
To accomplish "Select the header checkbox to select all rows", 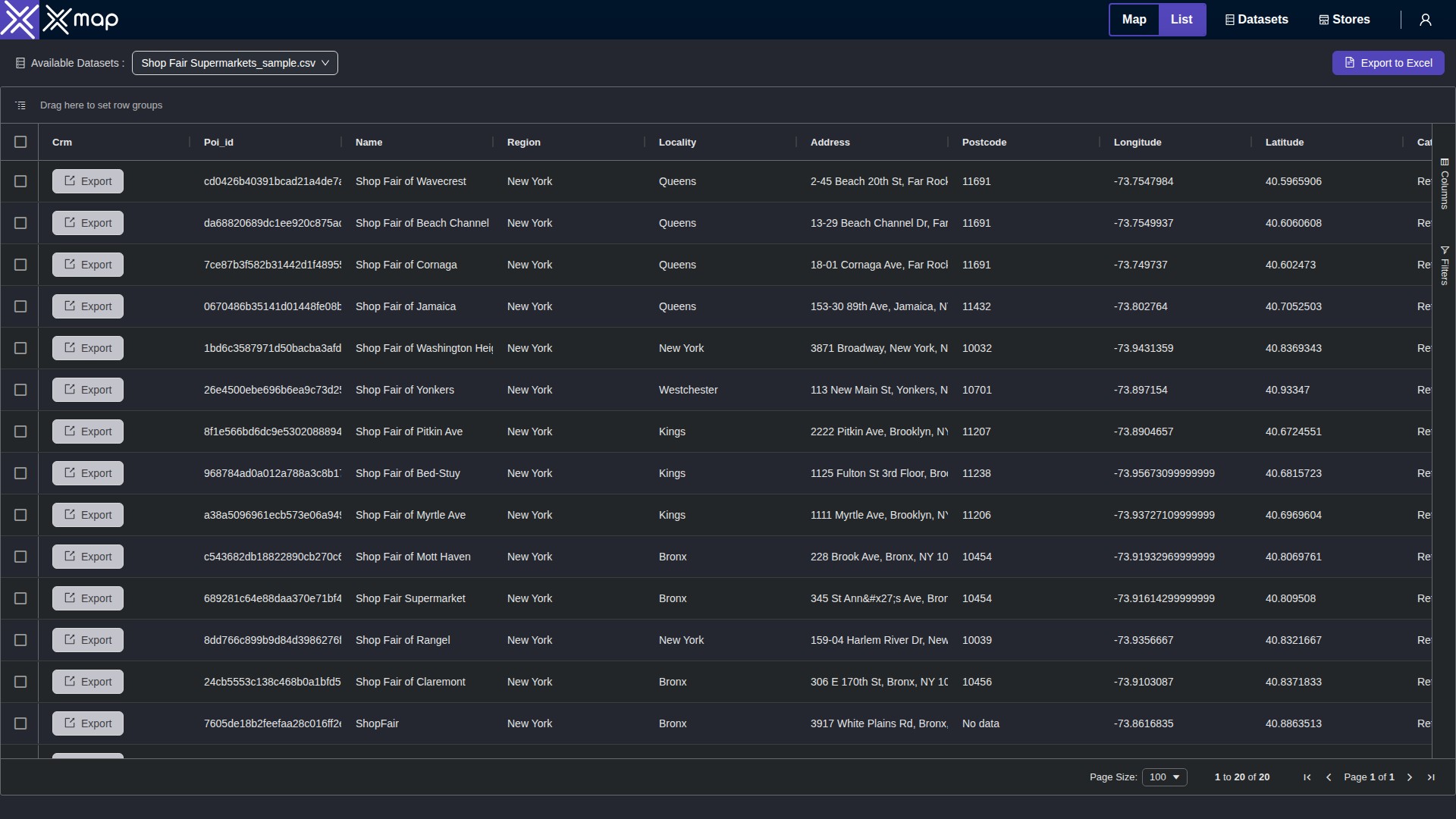I will pos(20,142).
